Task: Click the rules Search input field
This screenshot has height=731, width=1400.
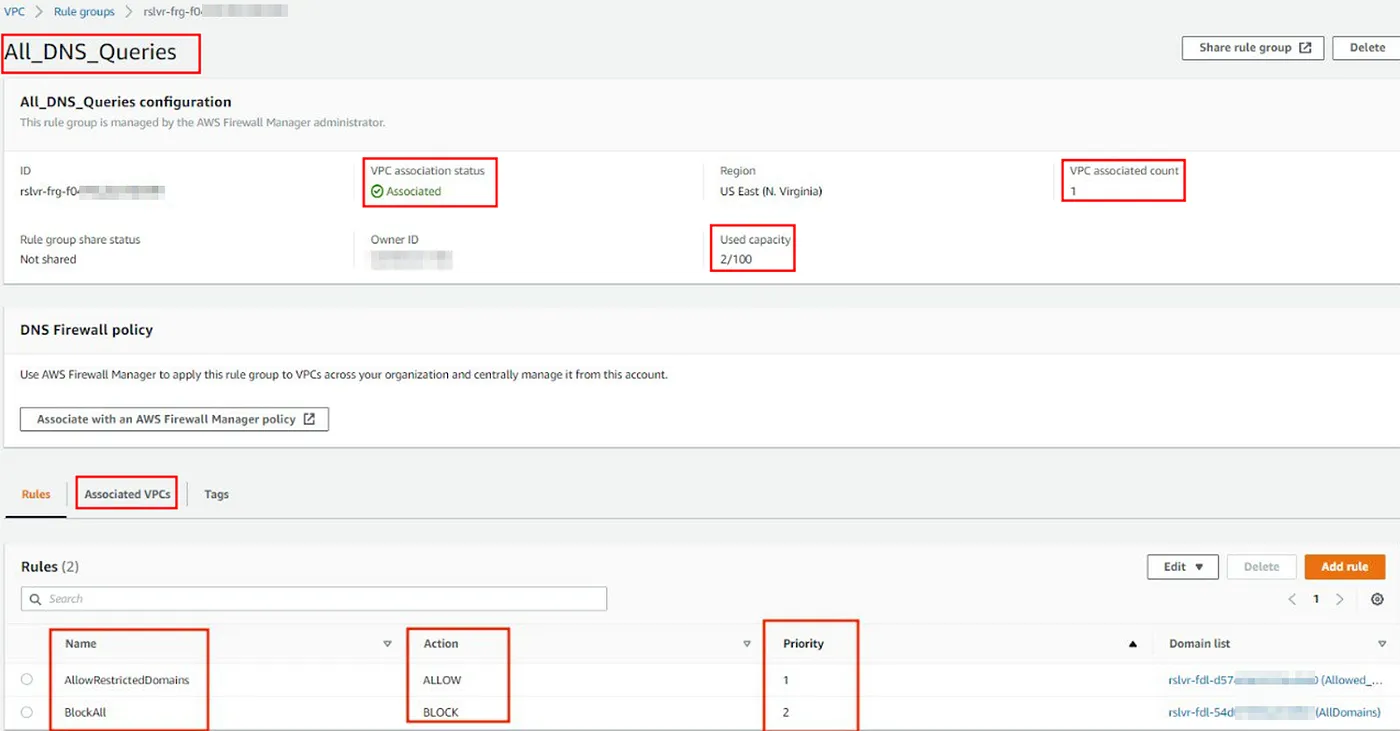Action: pyautogui.click(x=314, y=599)
